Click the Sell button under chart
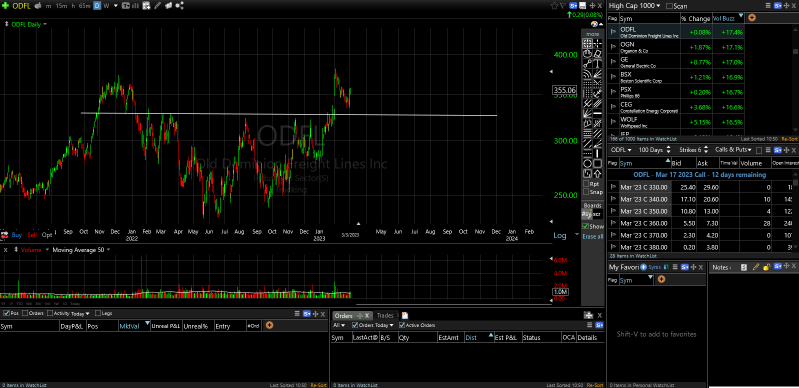 click(x=32, y=235)
